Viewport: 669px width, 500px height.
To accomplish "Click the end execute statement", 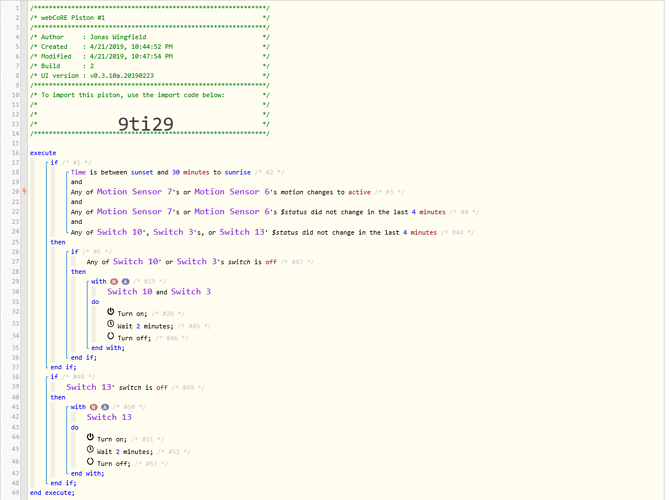I will tap(52, 493).
